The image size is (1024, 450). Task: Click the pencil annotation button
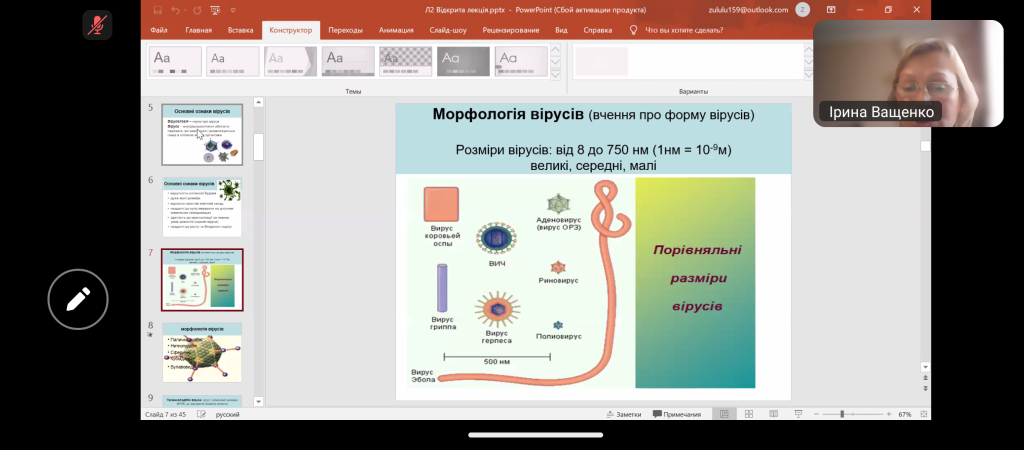78,298
